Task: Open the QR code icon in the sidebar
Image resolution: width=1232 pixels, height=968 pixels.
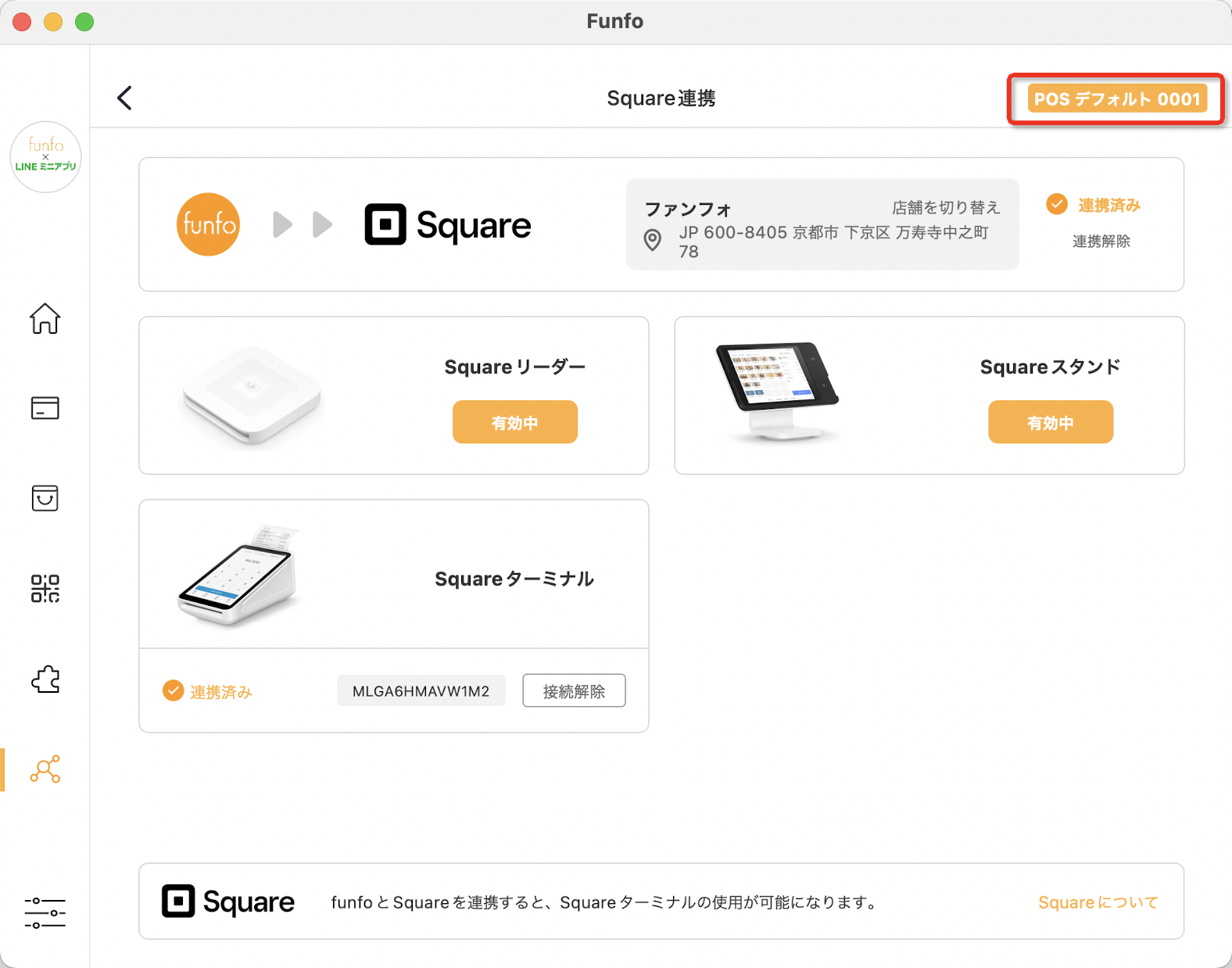Action: [x=45, y=588]
